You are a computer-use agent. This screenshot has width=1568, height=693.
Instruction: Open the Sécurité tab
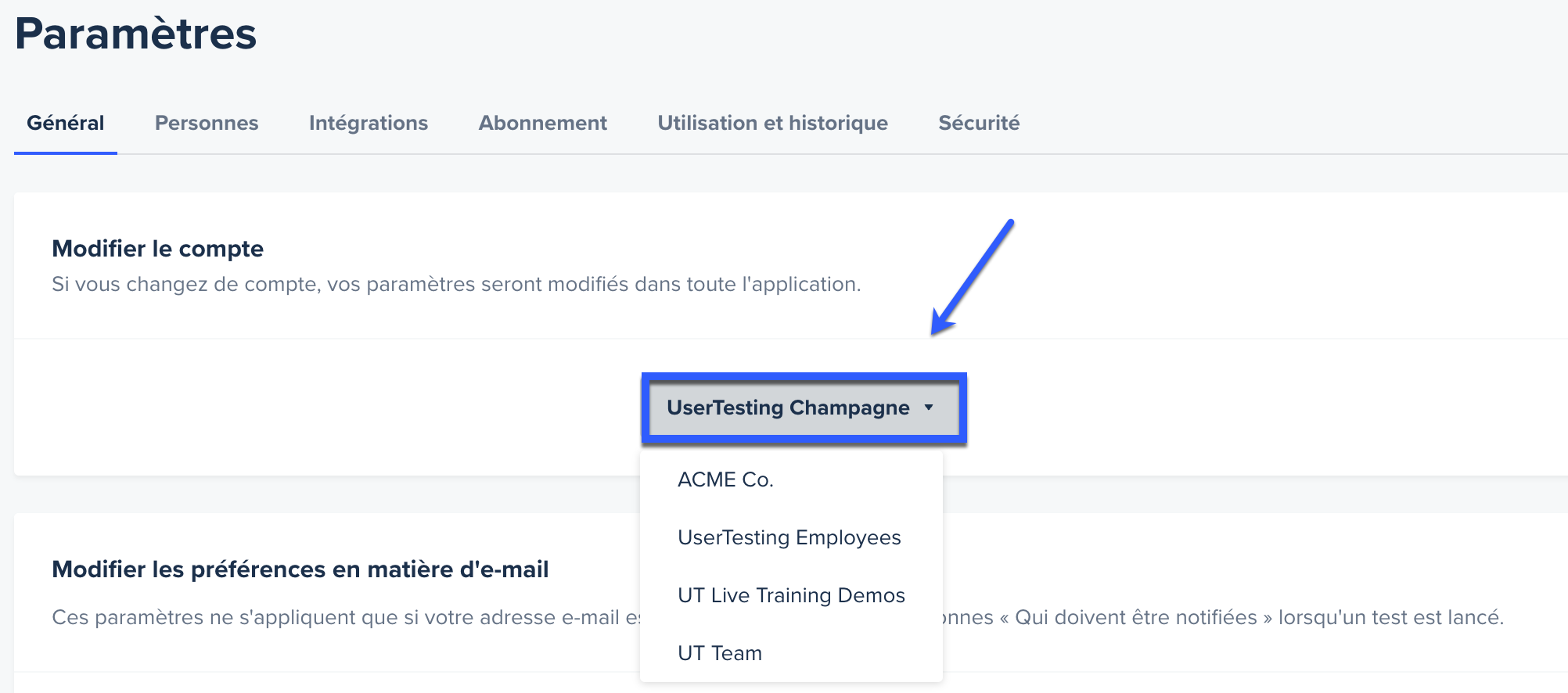coord(979,123)
